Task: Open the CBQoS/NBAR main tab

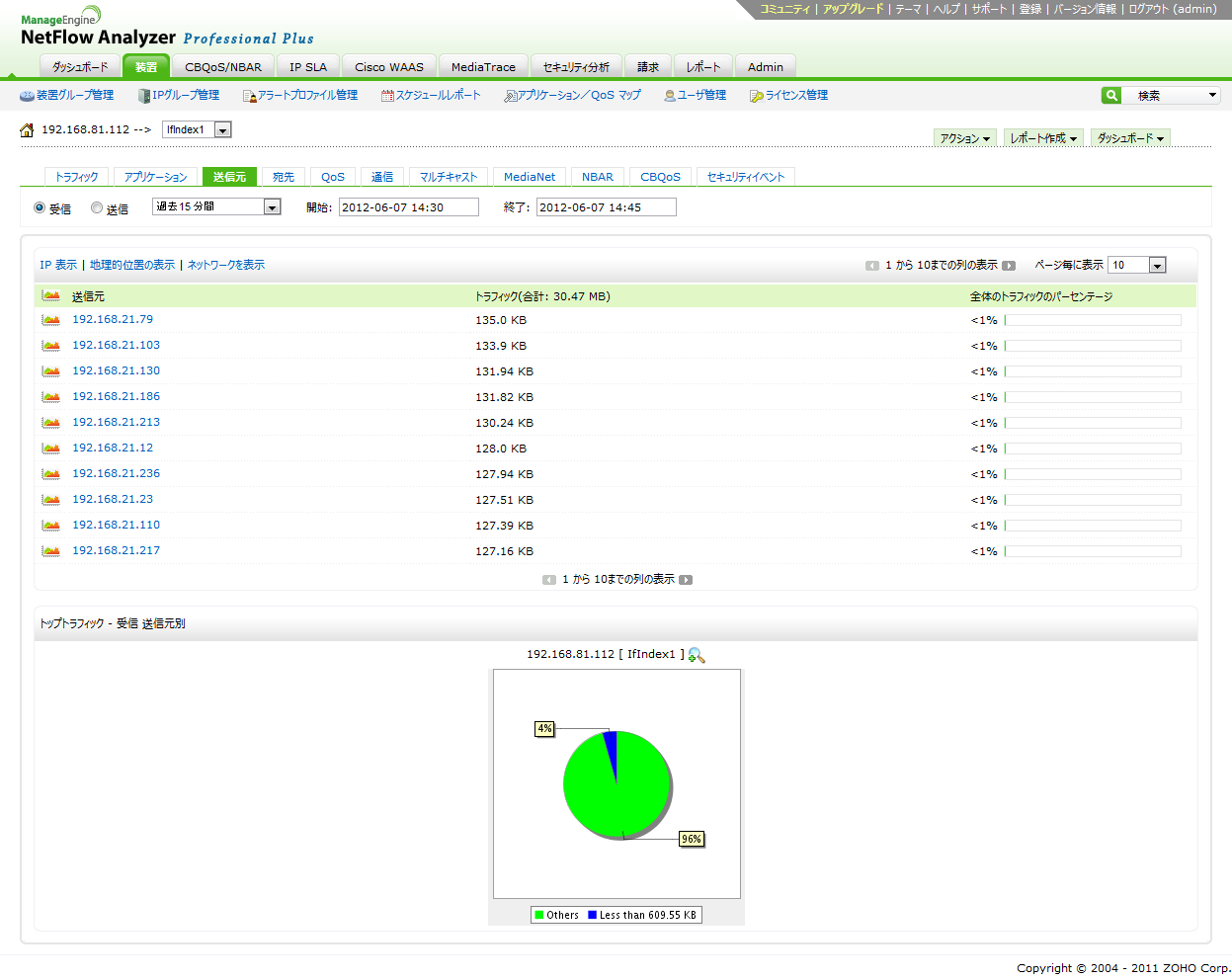Action: click(x=223, y=67)
